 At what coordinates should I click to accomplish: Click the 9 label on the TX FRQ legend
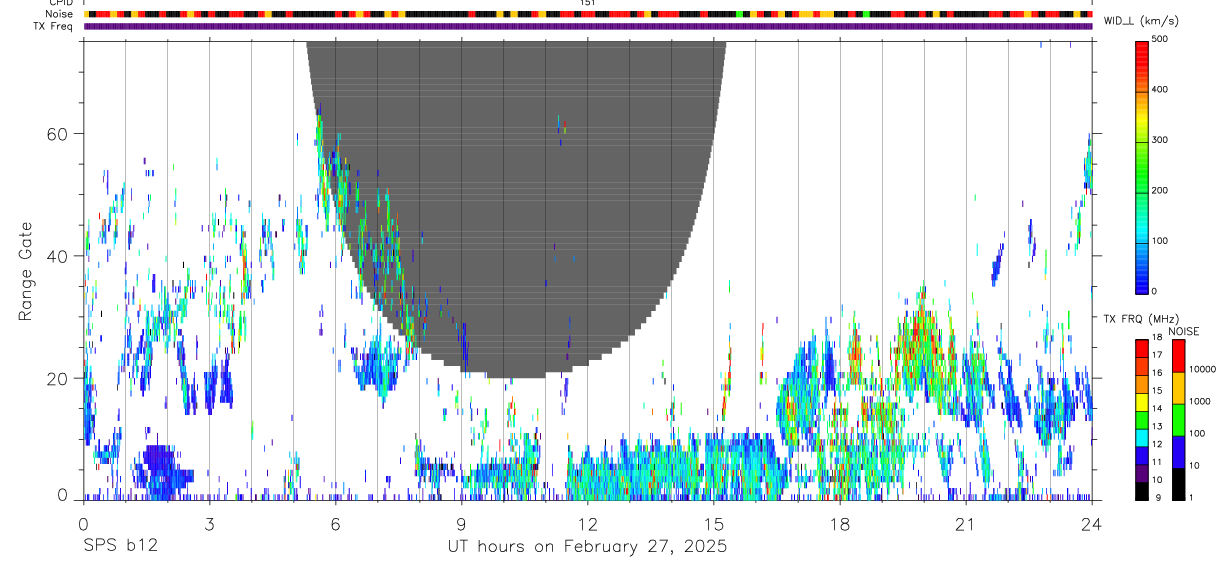pyautogui.click(x=1158, y=498)
